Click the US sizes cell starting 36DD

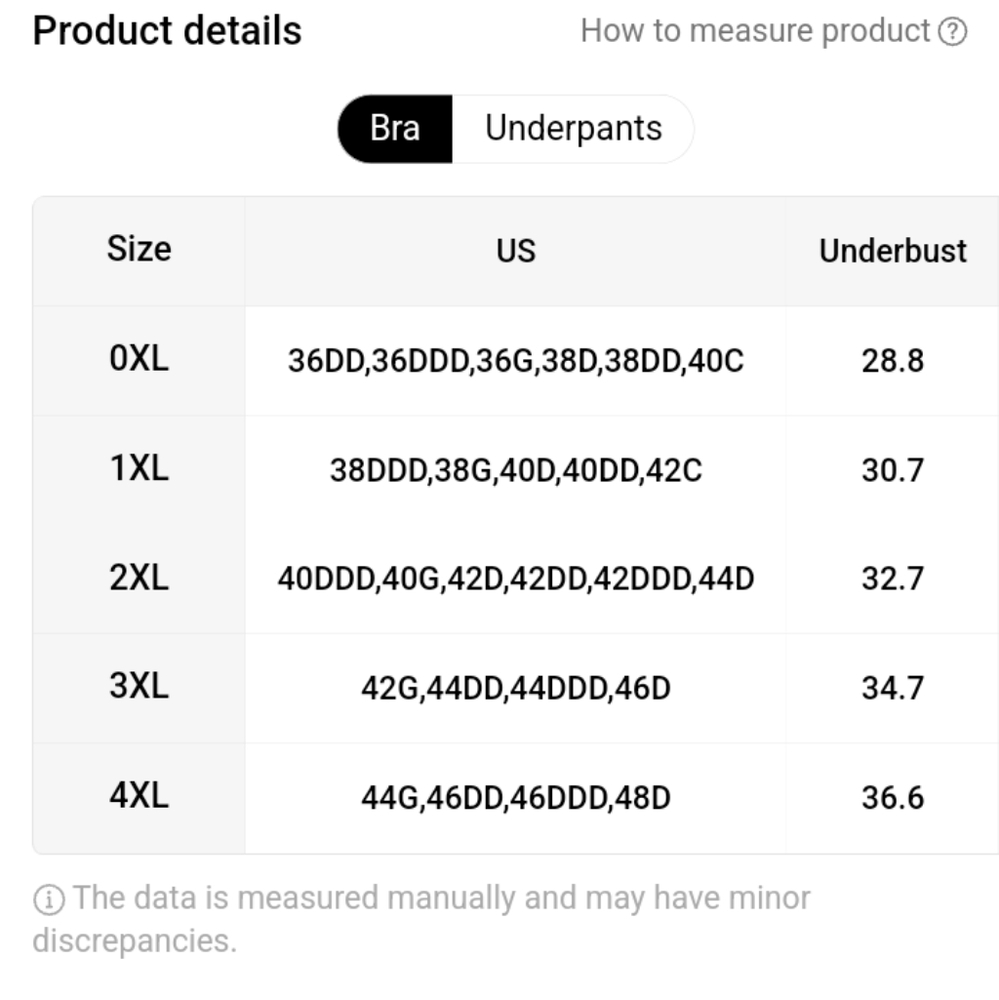515,360
